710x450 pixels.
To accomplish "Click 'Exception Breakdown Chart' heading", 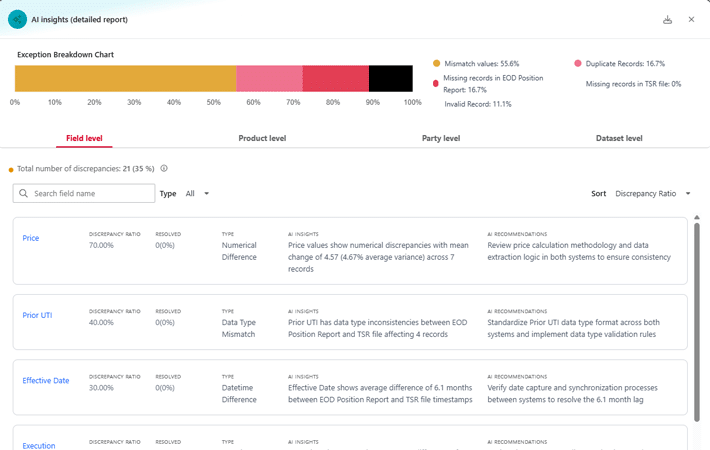I will (x=66, y=54).
